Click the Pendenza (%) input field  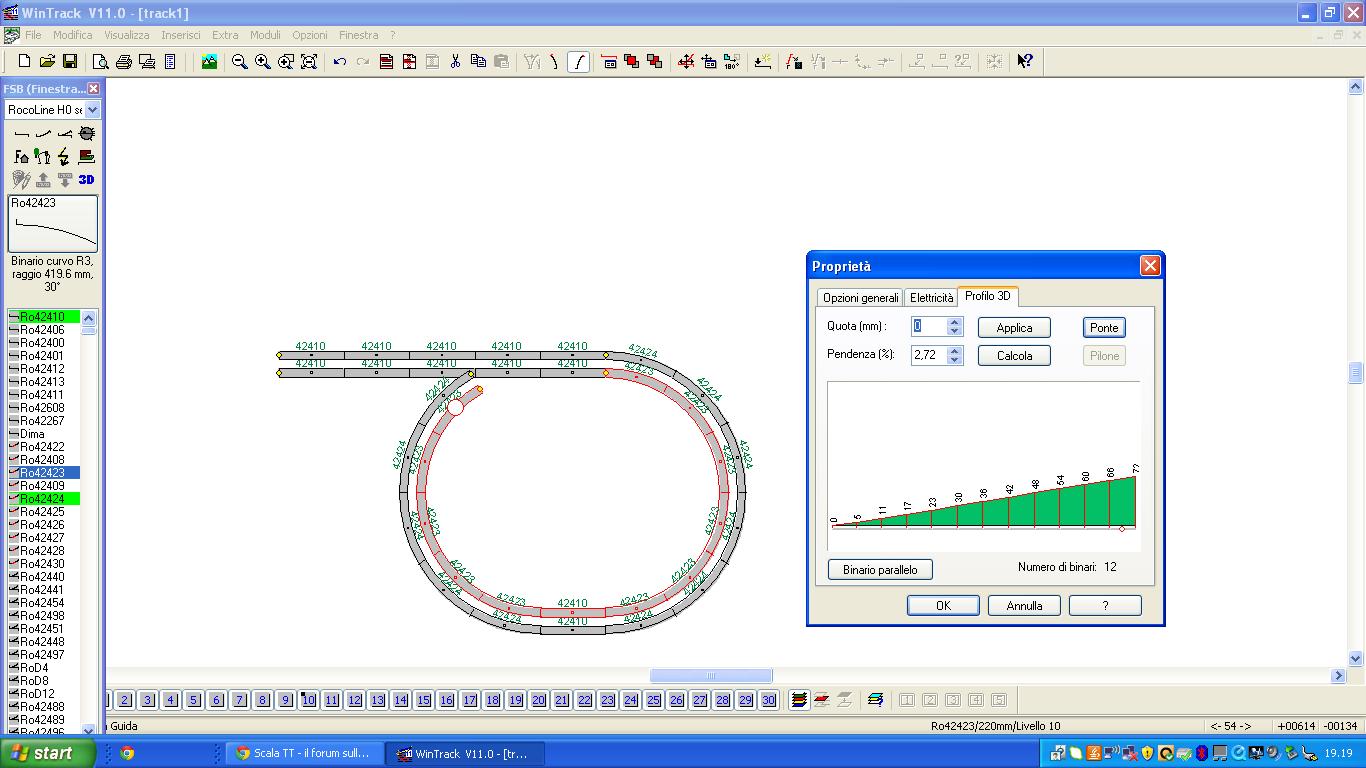tap(929, 355)
